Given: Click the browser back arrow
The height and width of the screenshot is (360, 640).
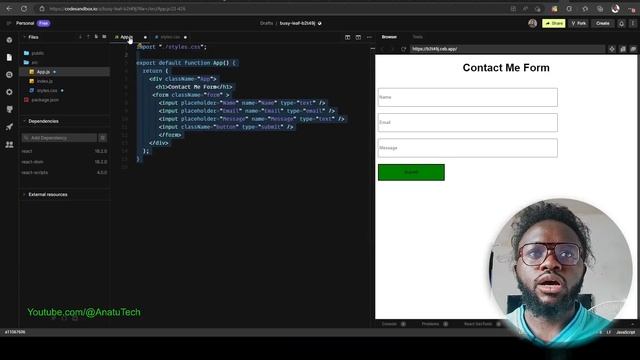Looking at the screenshot, I should (9, 9).
